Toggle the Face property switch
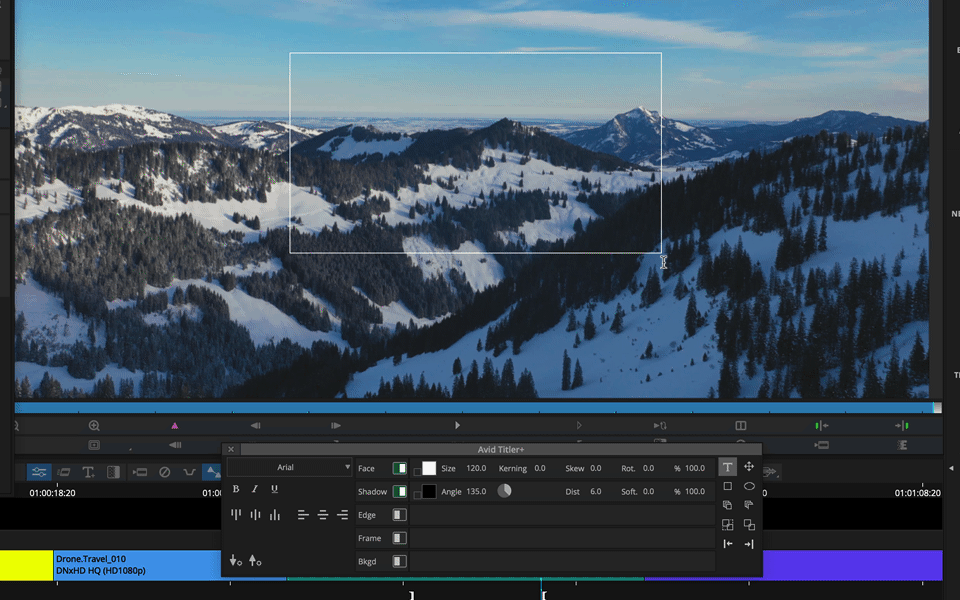Viewport: 960px width, 600px height. point(399,468)
